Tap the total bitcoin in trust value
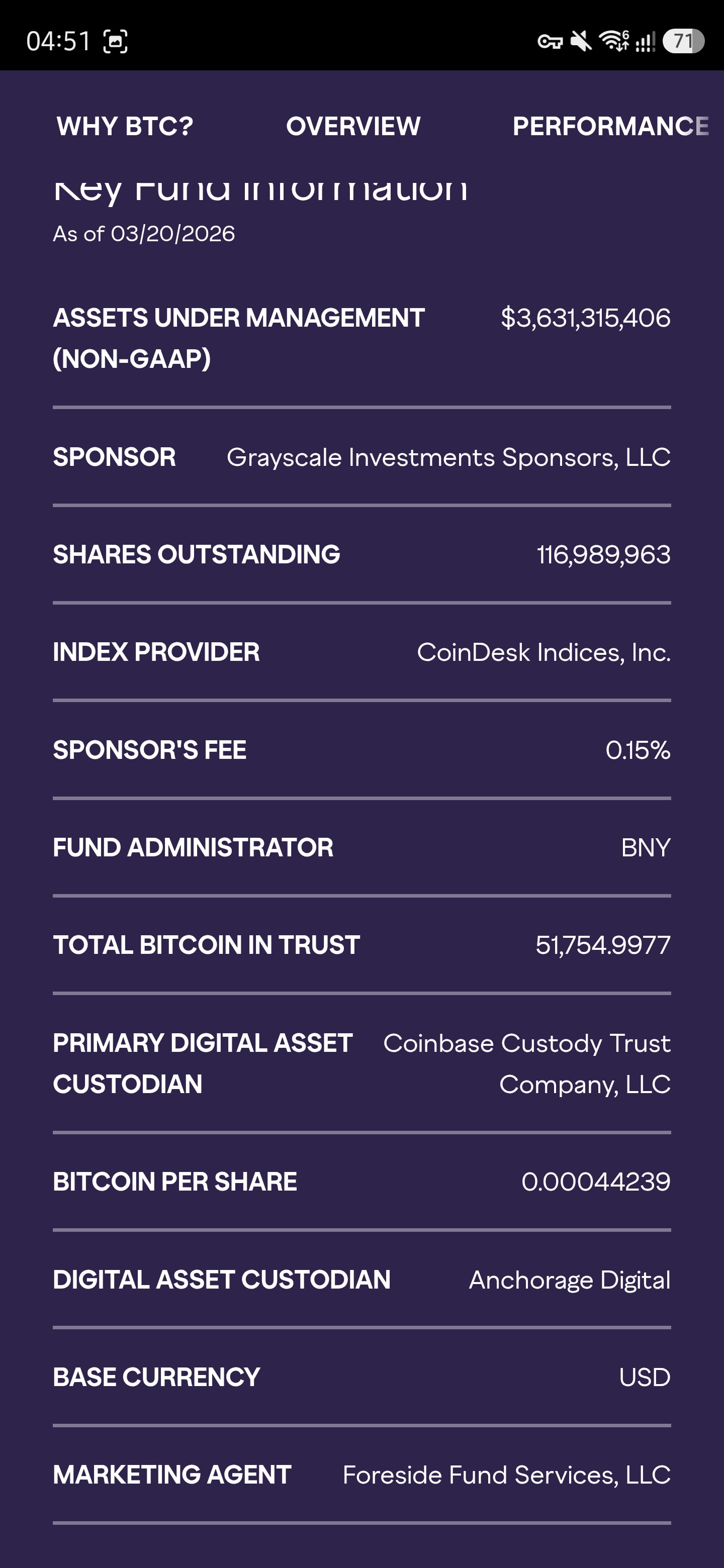Viewport: 724px width, 1568px height. pyautogui.click(x=602, y=945)
